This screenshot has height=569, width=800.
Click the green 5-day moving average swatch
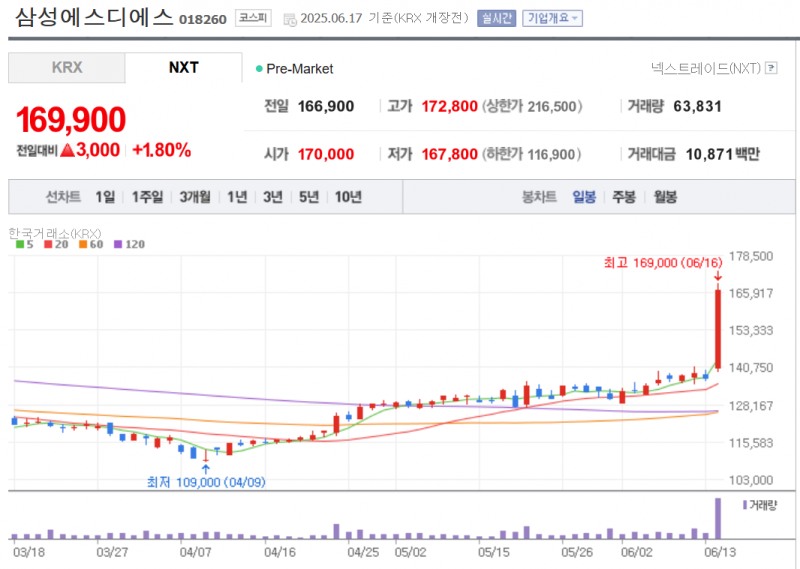[20, 244]
